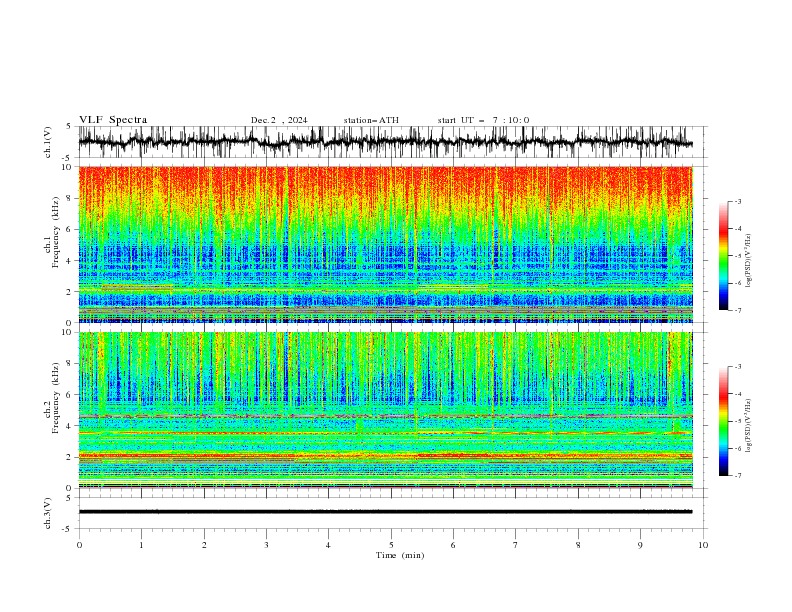This screenshot has height=612, width=792.
Task: Select the log(PSD) label beside the ch.2 color bar
Action: coord(748,426)
